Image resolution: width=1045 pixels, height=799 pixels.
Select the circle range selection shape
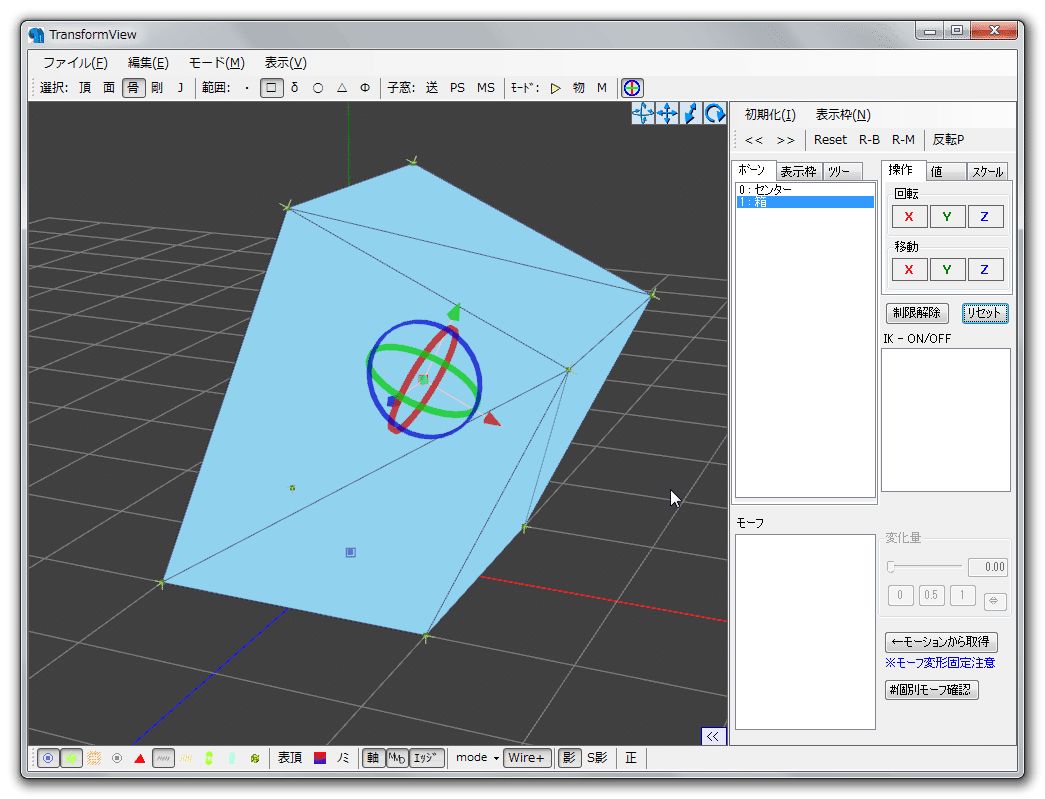click(318, 88)
